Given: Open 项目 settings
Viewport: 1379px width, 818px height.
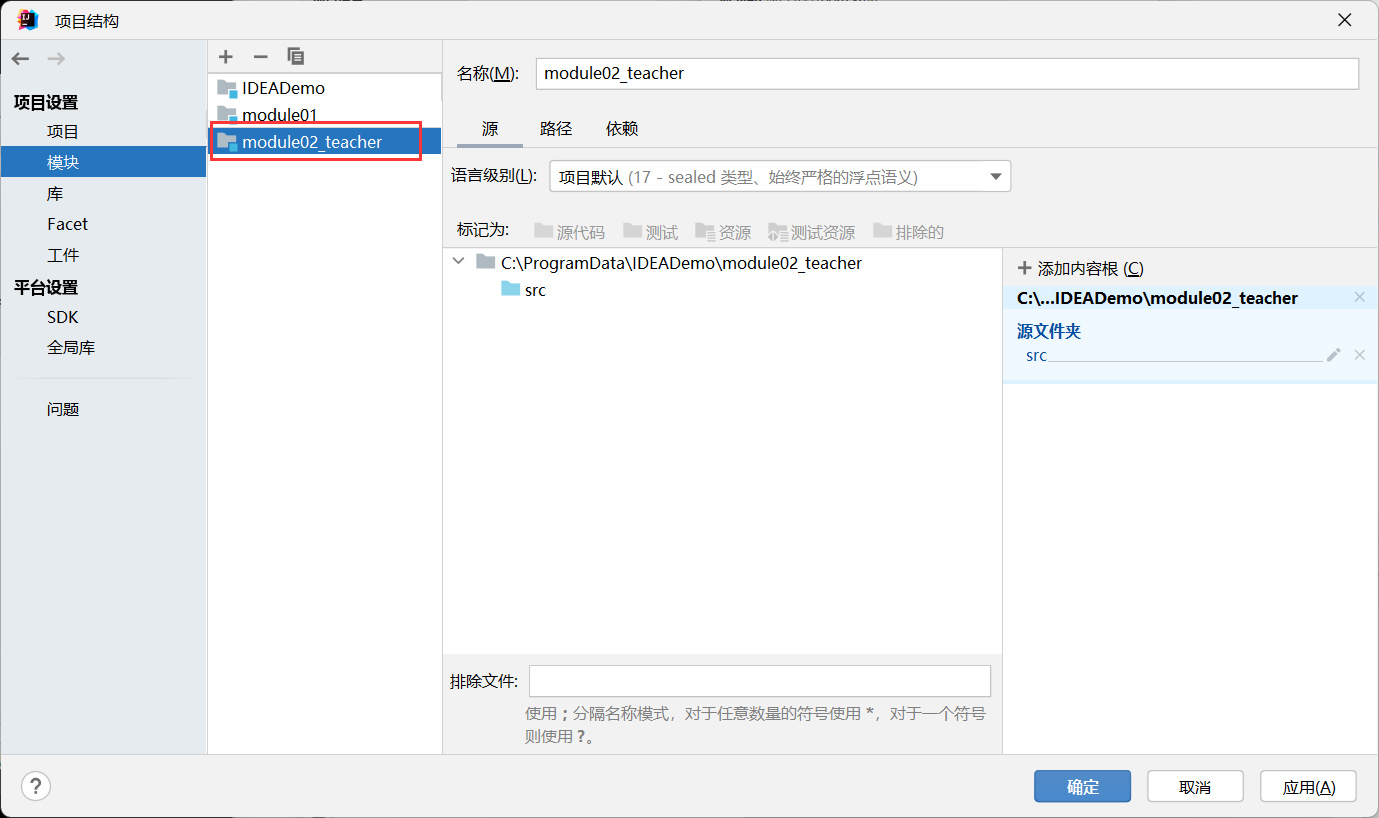Looking at the screenshot, I should tap(63, 132).
